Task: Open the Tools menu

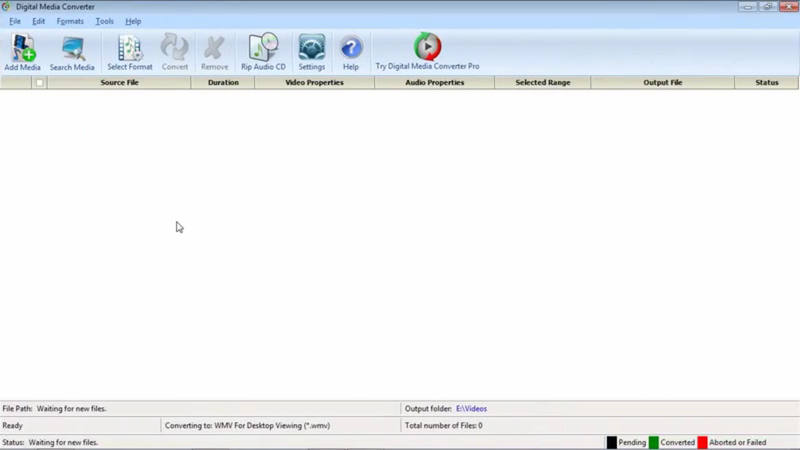Action: point(105,21)
